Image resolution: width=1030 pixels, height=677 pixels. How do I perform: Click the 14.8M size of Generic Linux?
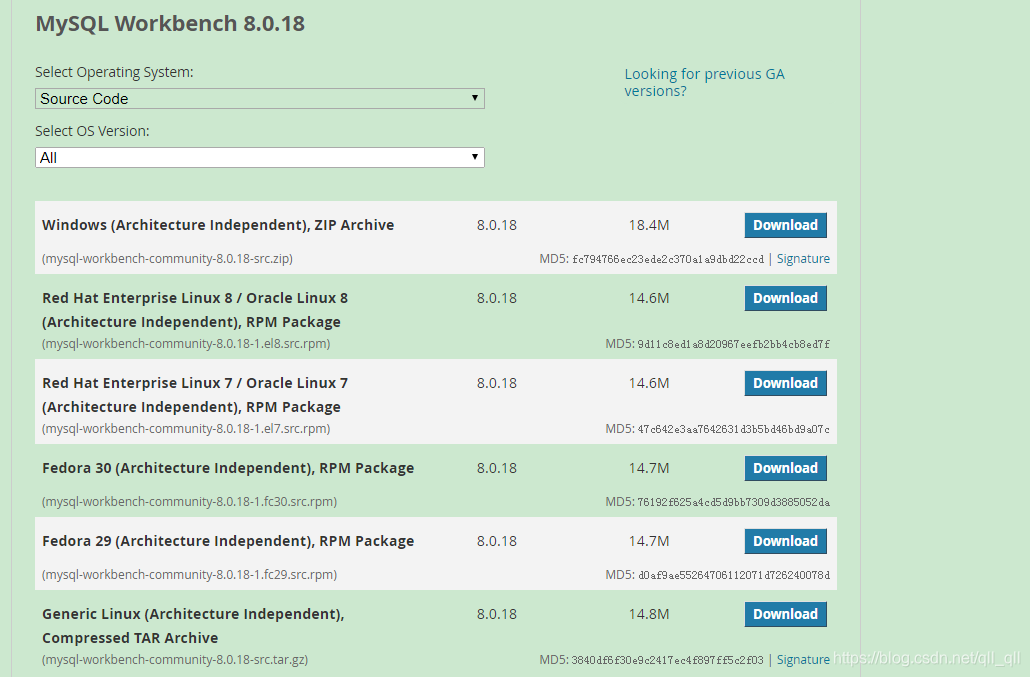[648, 614]
